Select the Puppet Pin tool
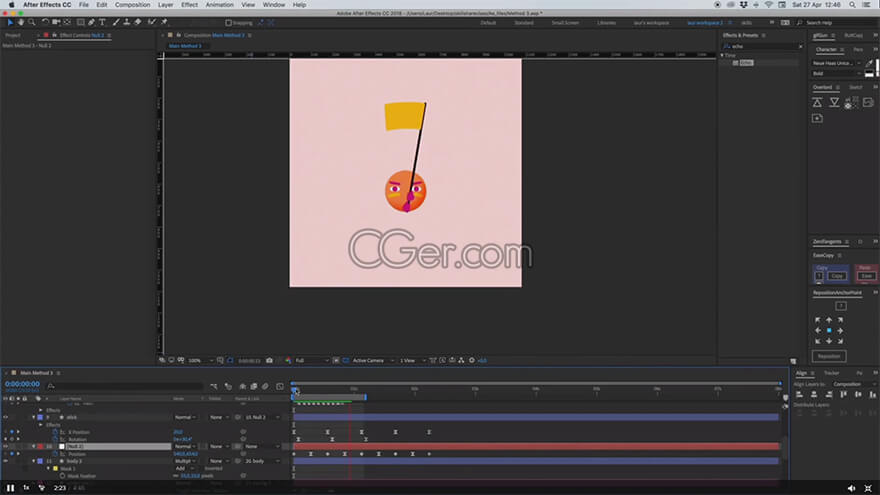This screenshot has height=495, width=880. click(x=164, y=22)
